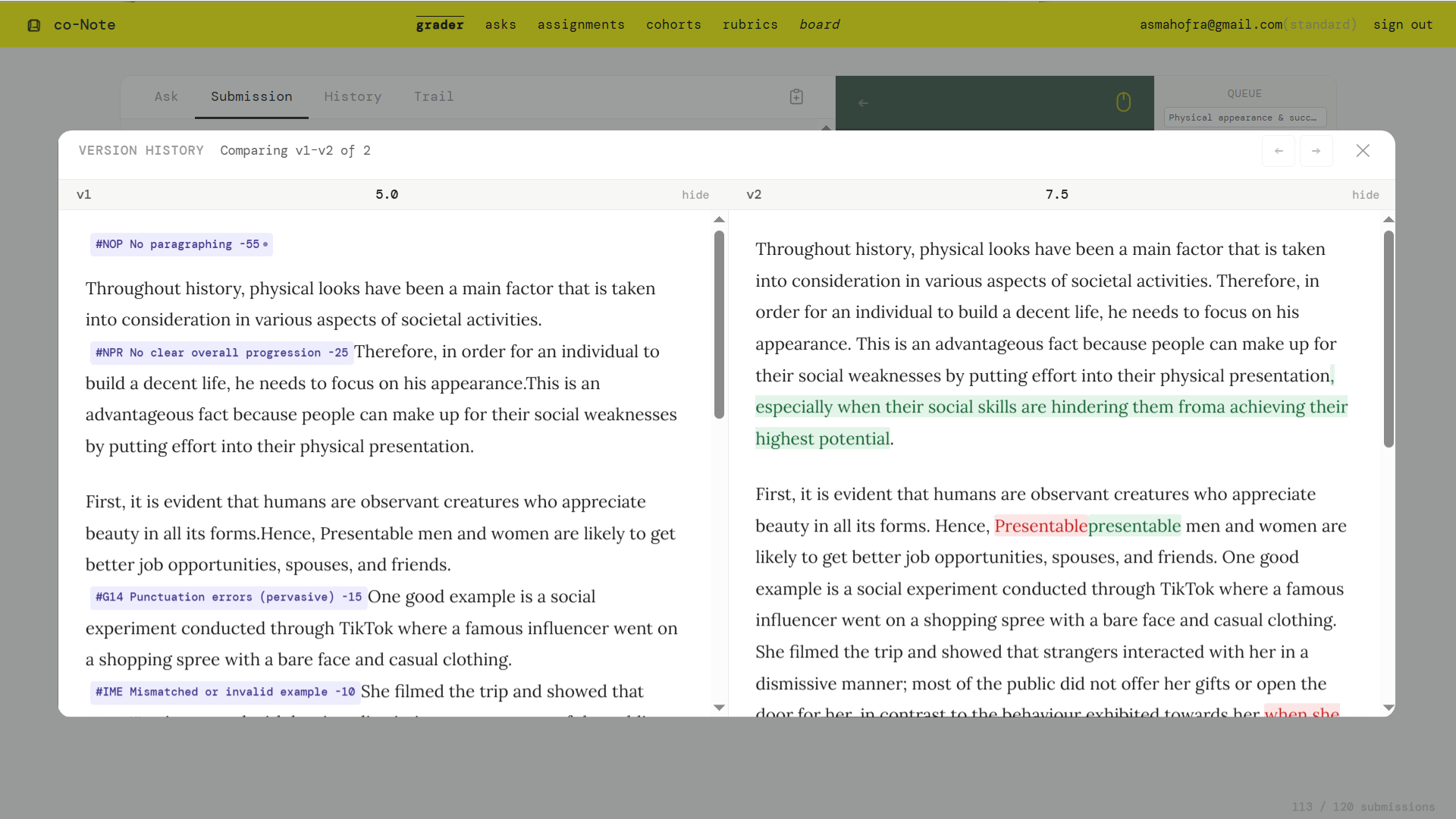Viewport: 1456px width, 819px height.
Task: Close the Version History dialog
Action: [1363, 151]
